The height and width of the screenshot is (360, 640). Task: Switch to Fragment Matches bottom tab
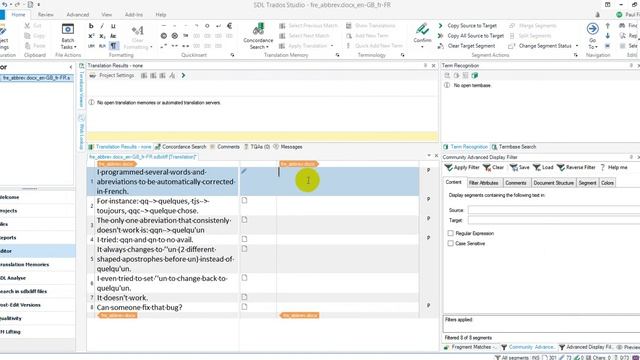pos(470,347)
